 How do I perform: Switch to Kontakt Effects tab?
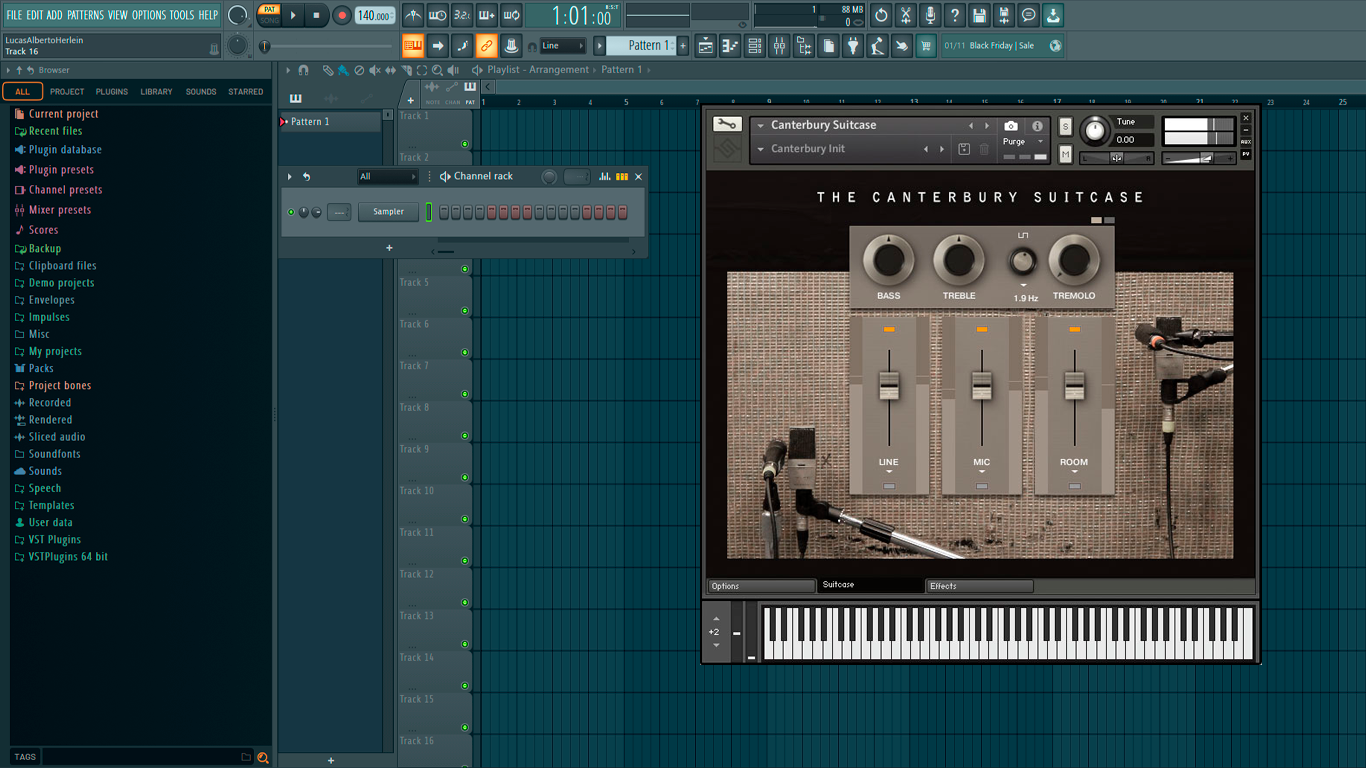tap(979, 586)
